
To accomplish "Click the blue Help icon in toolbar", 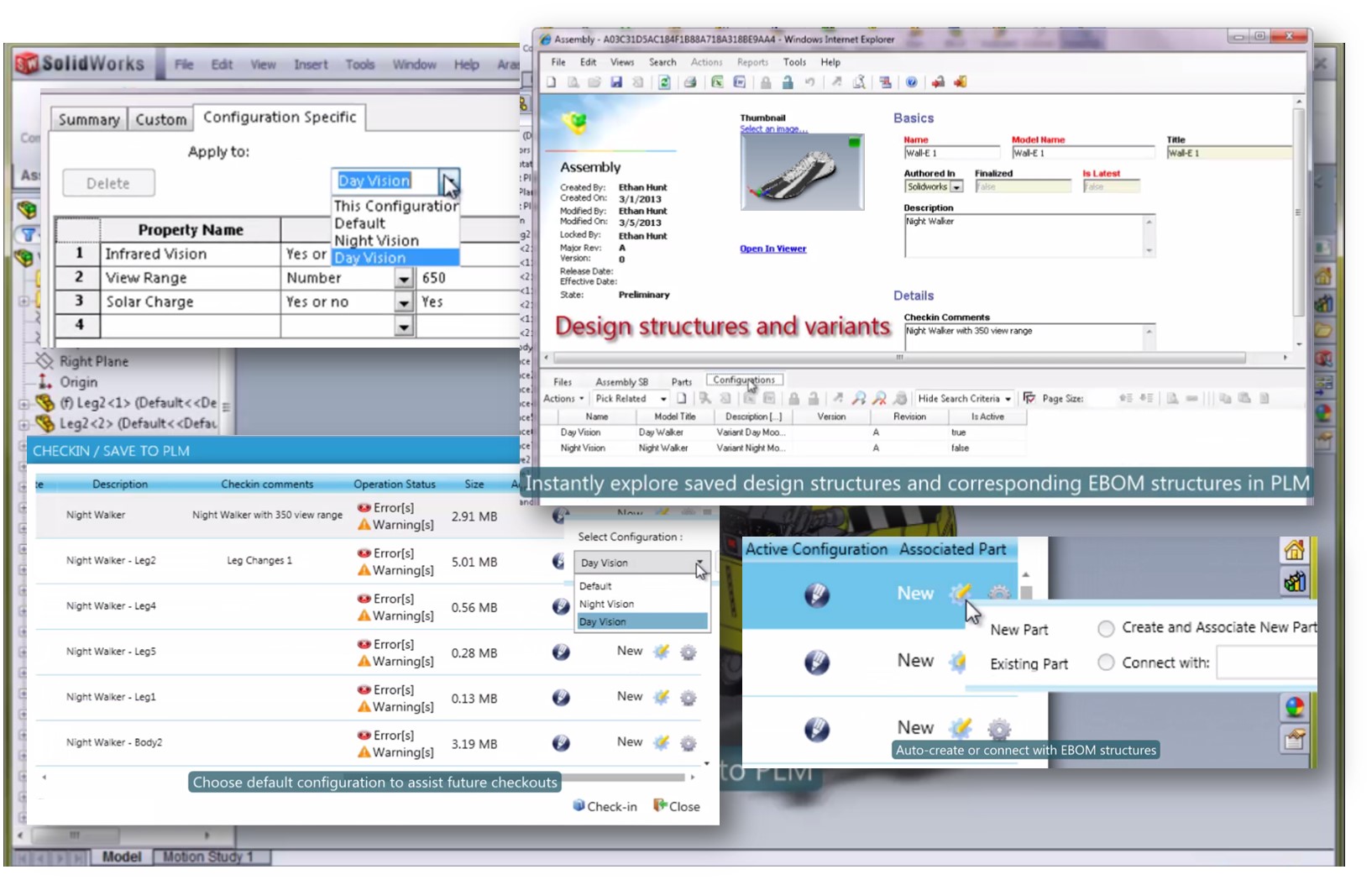I will 911,82.
